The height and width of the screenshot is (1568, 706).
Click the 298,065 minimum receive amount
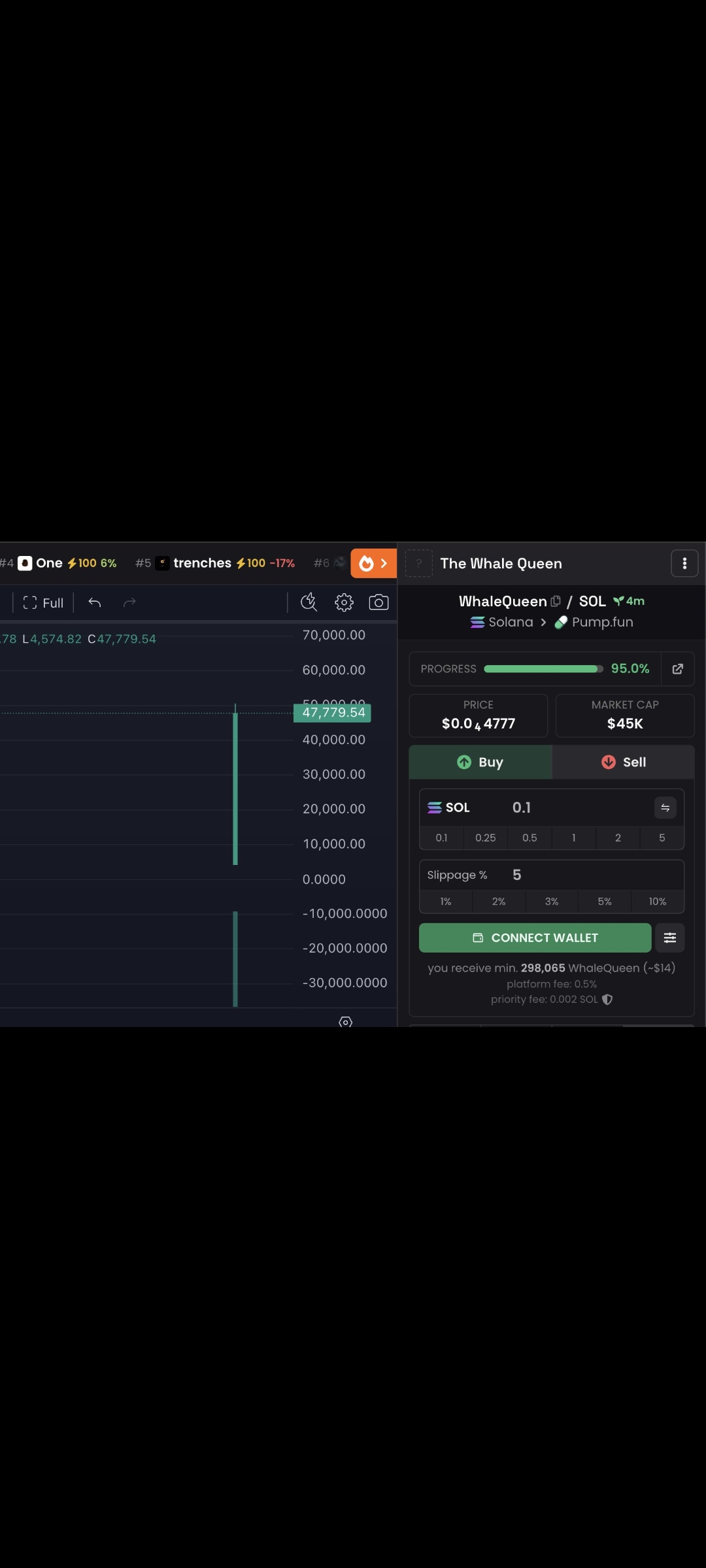[x=543, y=968]
